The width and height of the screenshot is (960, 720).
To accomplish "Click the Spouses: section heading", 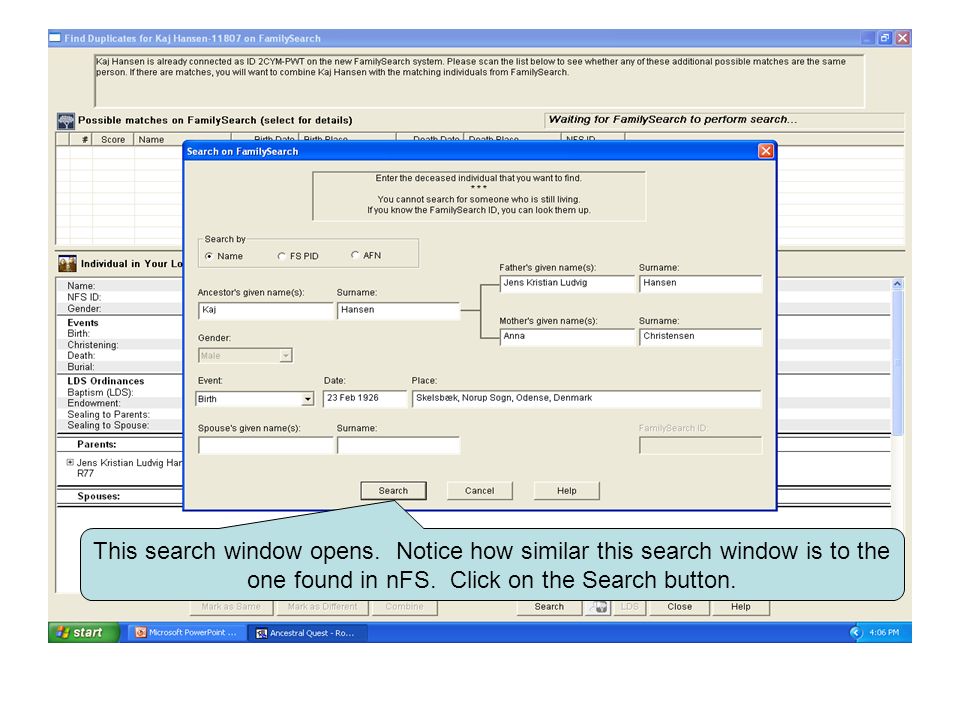I will [x=99, y=496].
